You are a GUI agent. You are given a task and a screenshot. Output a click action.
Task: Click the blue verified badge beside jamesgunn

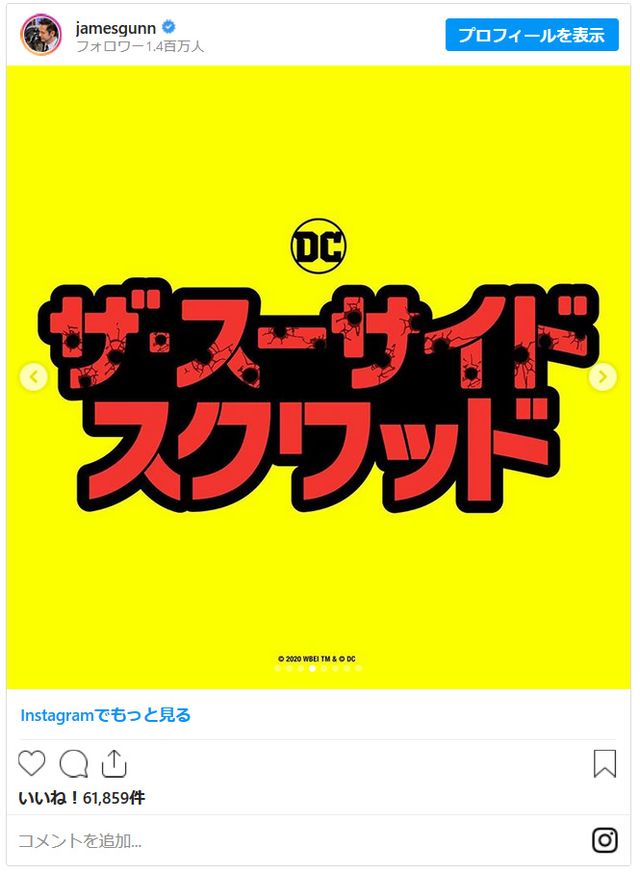168,26
